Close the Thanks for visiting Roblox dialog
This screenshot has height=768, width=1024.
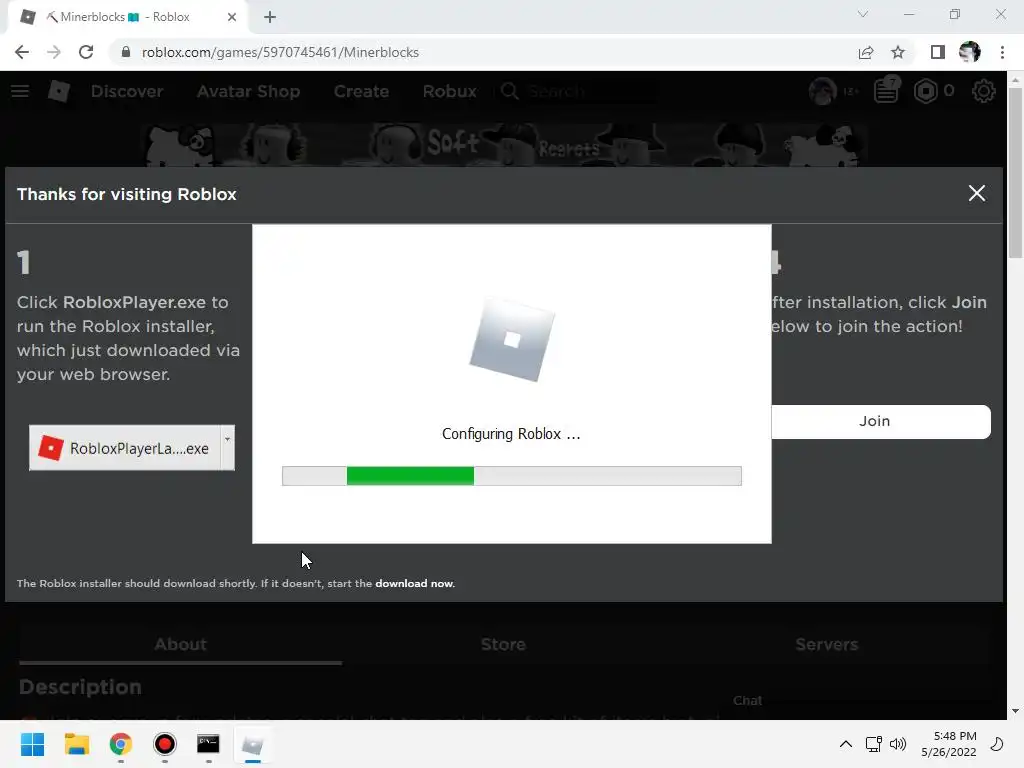pos(976,193)
